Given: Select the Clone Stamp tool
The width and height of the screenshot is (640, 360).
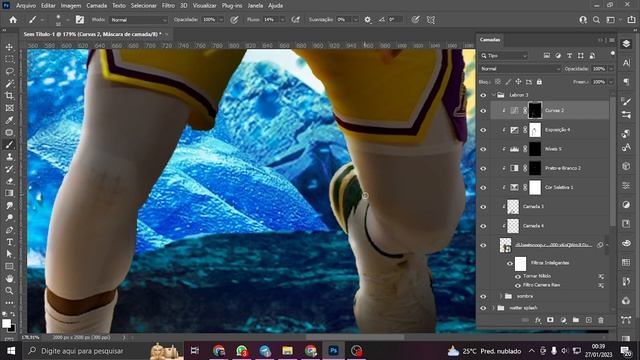Looking at the screenshot, I should tap(9, 157).
